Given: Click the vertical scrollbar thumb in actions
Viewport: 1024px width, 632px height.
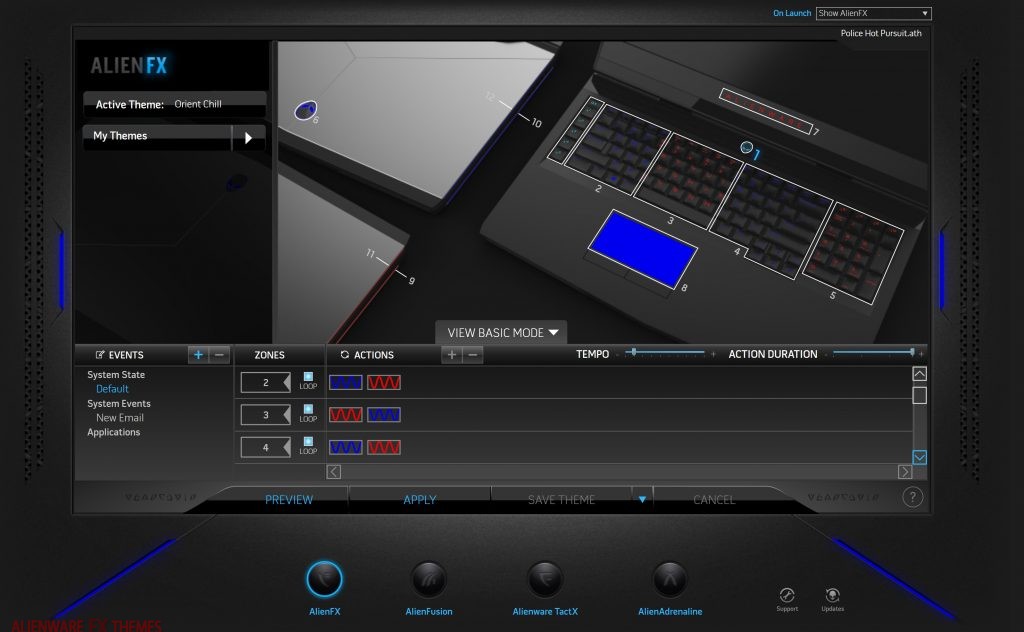Looking at the screenshot, I should (x=919, y=395).
